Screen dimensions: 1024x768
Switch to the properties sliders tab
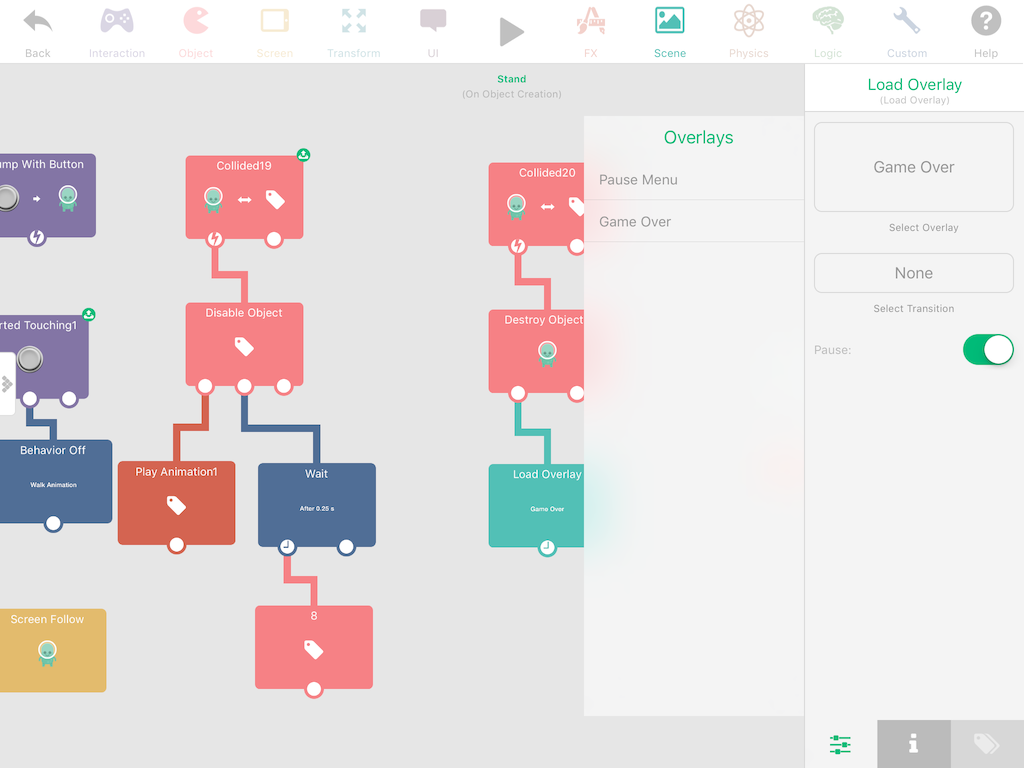click(x=840, y=744)
